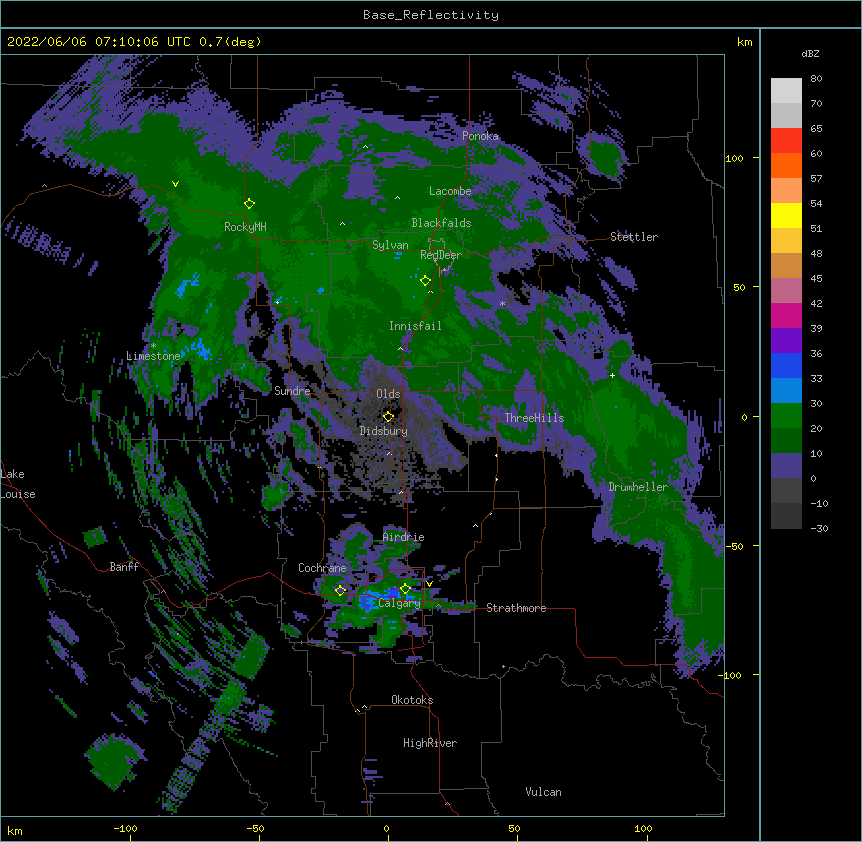Select the Vulcan label
Screen dimensions: 862x842
(x=543, y=792)
